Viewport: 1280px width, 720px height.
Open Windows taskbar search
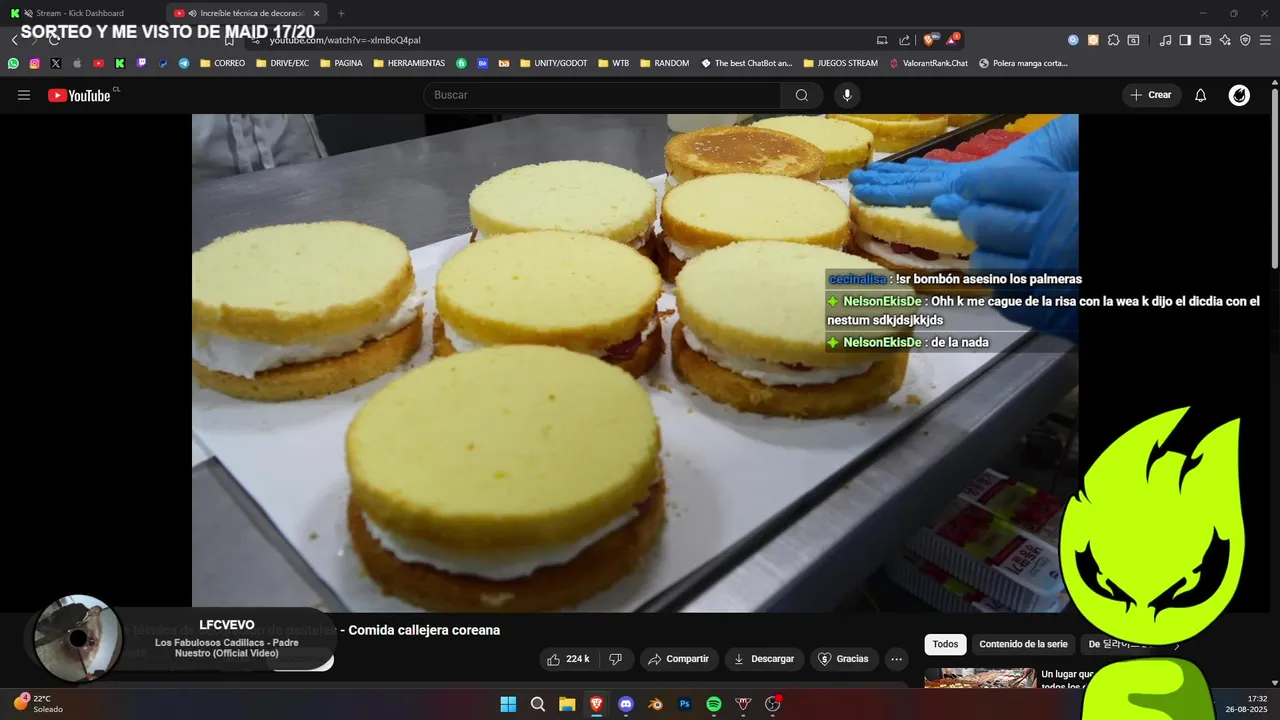click(537, 704)
